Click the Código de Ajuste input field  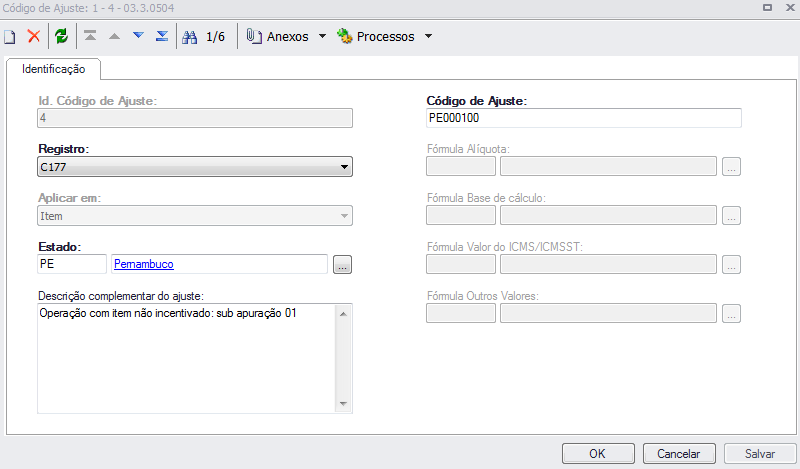point(583,118)
